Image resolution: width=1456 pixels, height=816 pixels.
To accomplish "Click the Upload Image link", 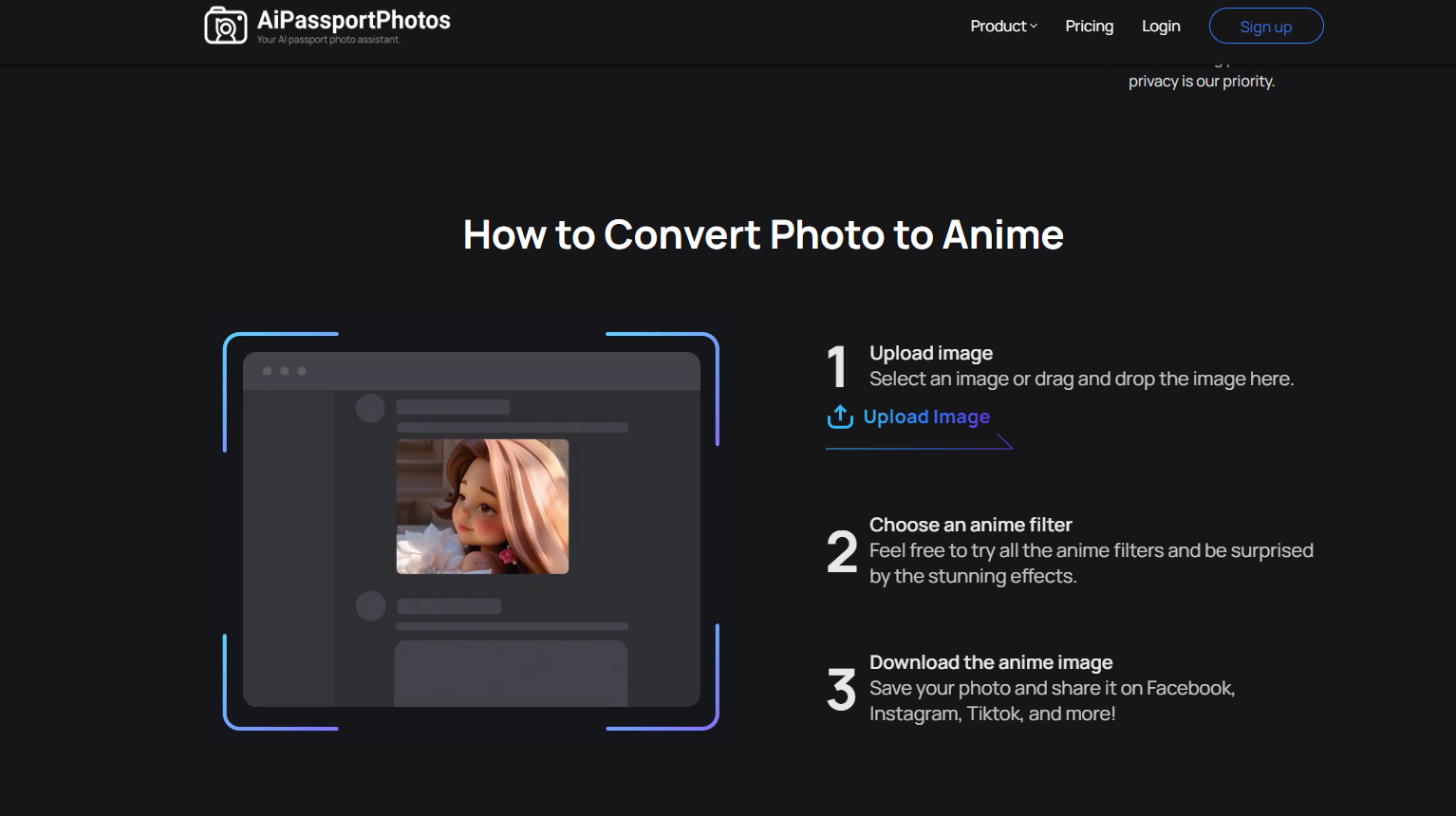I will click(x=926, y=417).
